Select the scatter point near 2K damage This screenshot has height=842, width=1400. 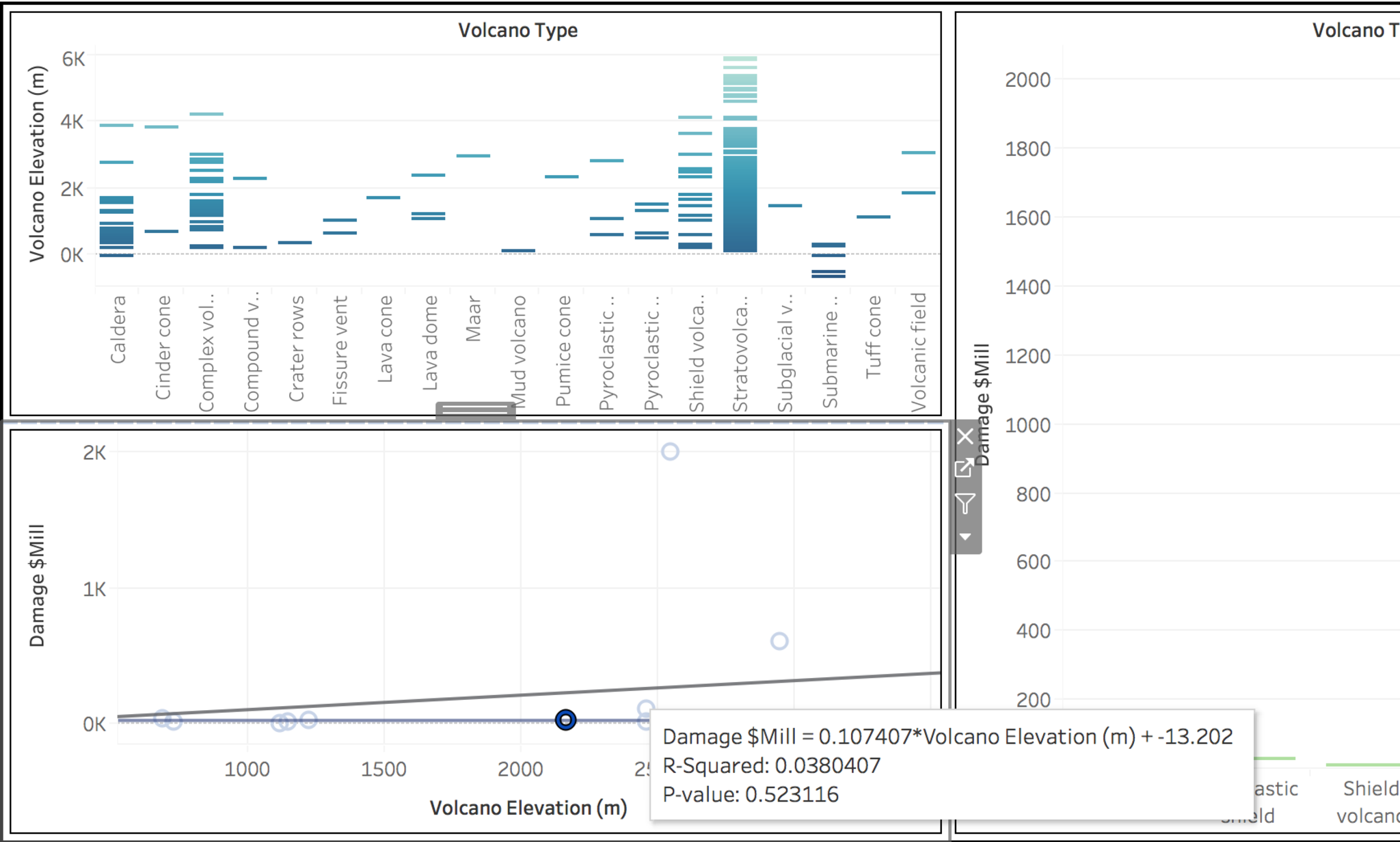(x=670, y=451)
